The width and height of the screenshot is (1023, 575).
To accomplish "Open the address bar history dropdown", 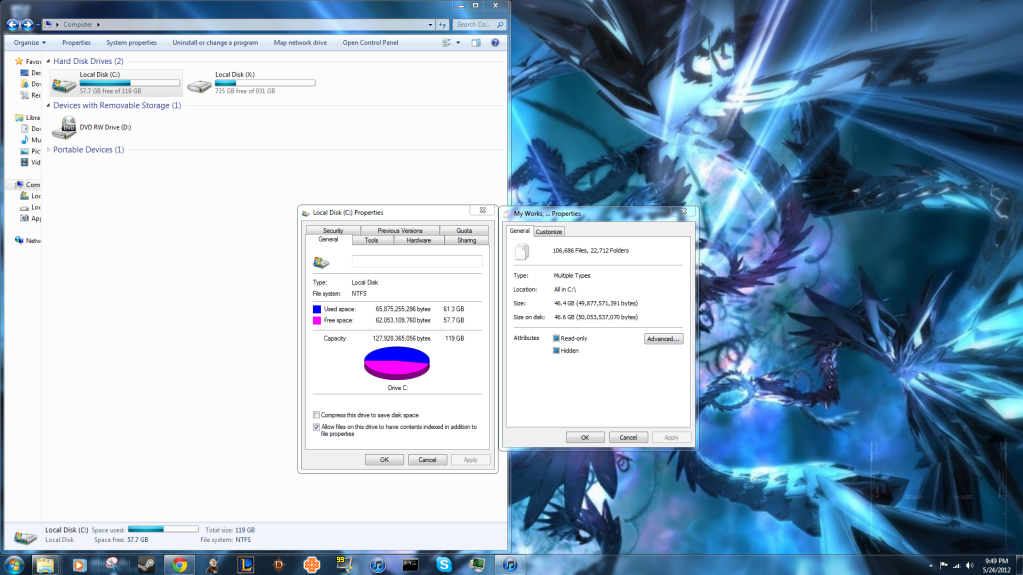I will (430, 25).
